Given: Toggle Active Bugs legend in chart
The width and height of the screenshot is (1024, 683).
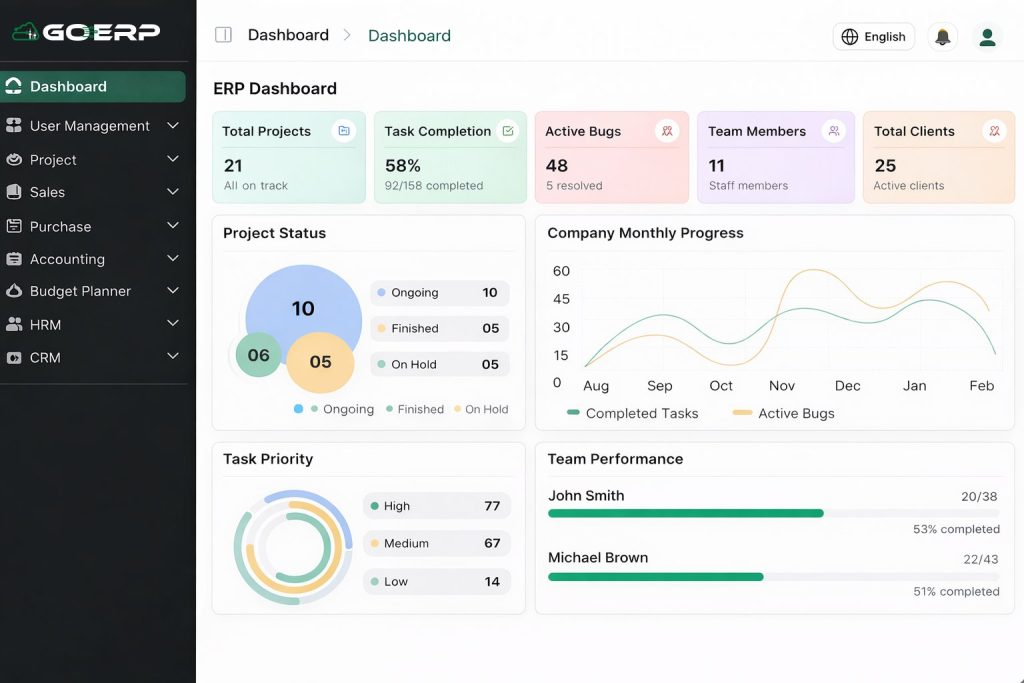Looking at the screenshot, I should (x=784, y=413).
